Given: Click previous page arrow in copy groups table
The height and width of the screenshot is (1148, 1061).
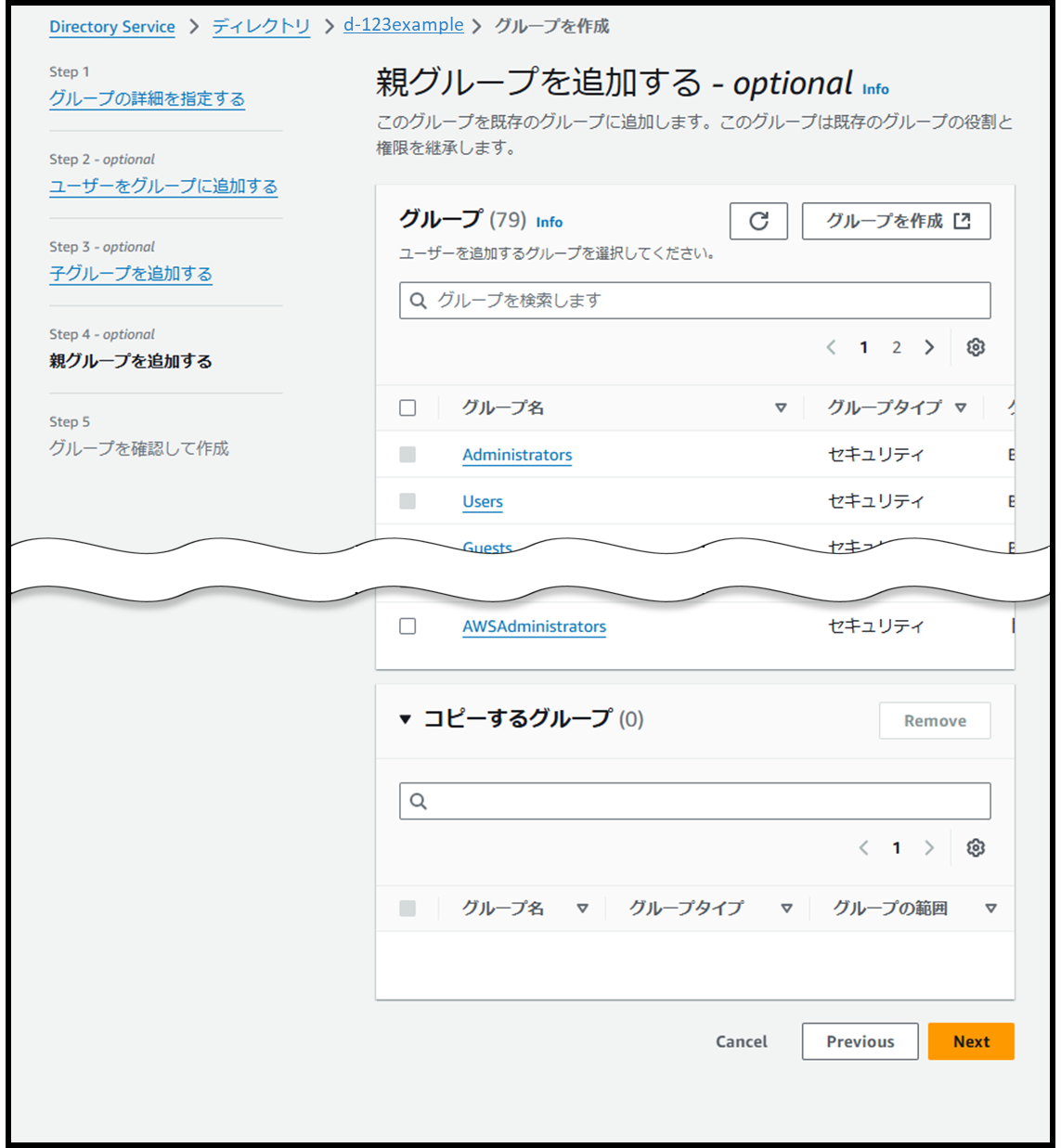Looking at the screenshot, I should point(863,847).
